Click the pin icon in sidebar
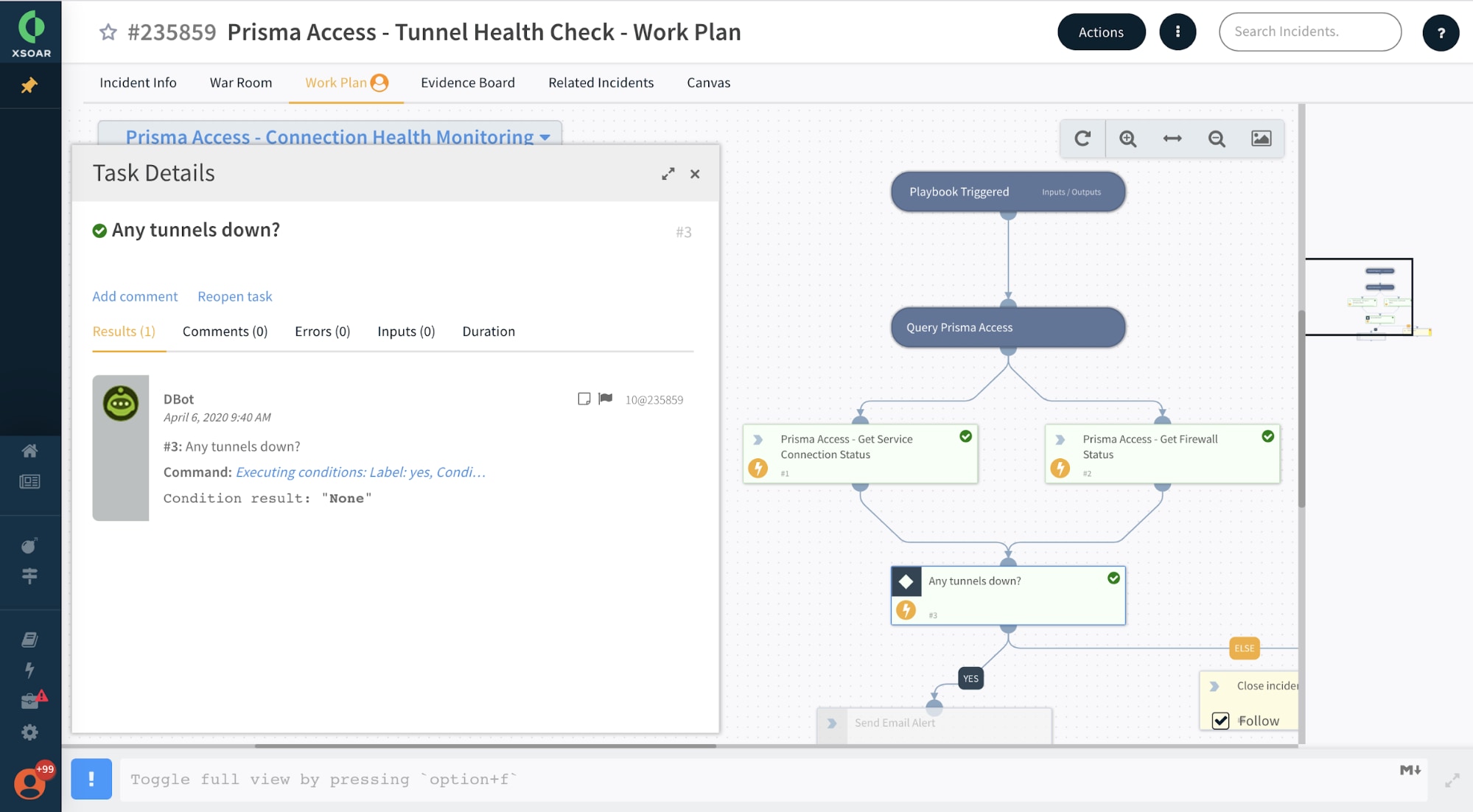The width and height of the screenshot is (1473, 812). point(29,86)
